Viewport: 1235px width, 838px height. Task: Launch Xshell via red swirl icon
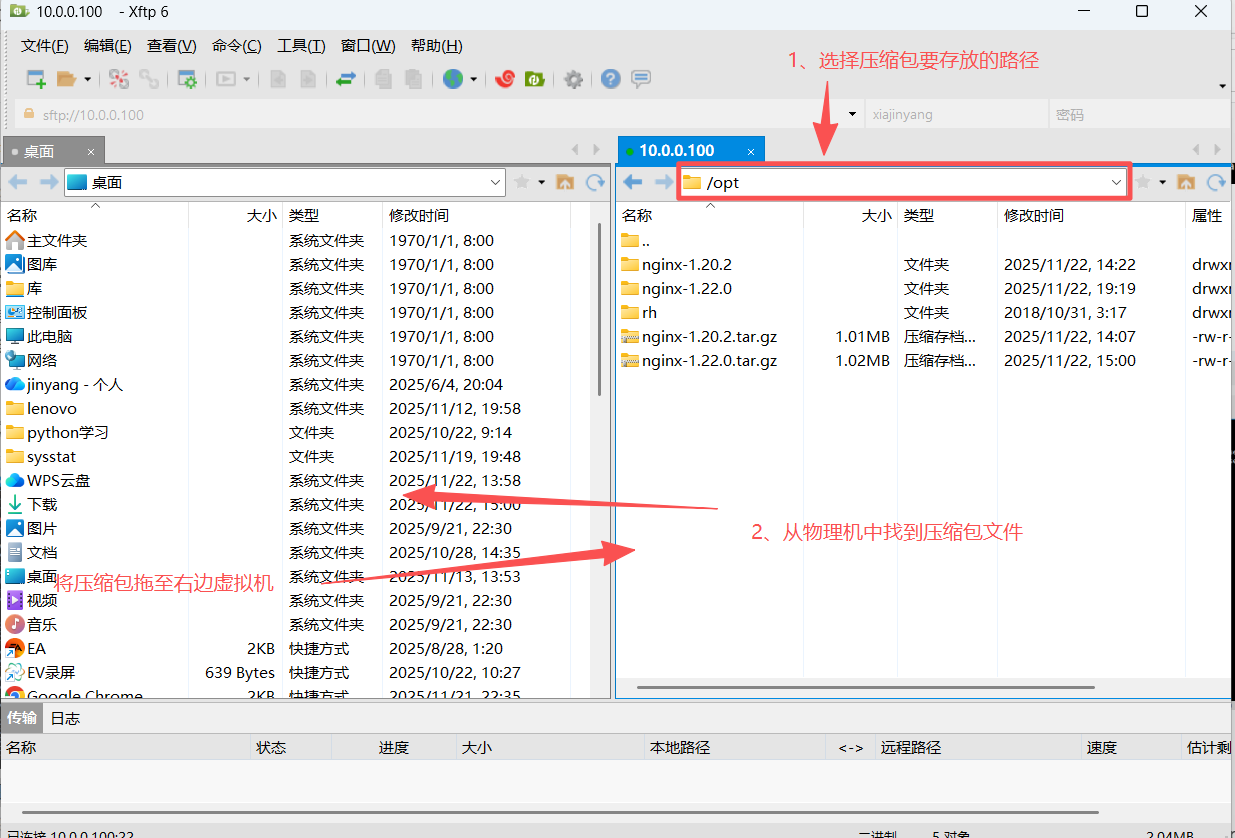click(505, 79)
